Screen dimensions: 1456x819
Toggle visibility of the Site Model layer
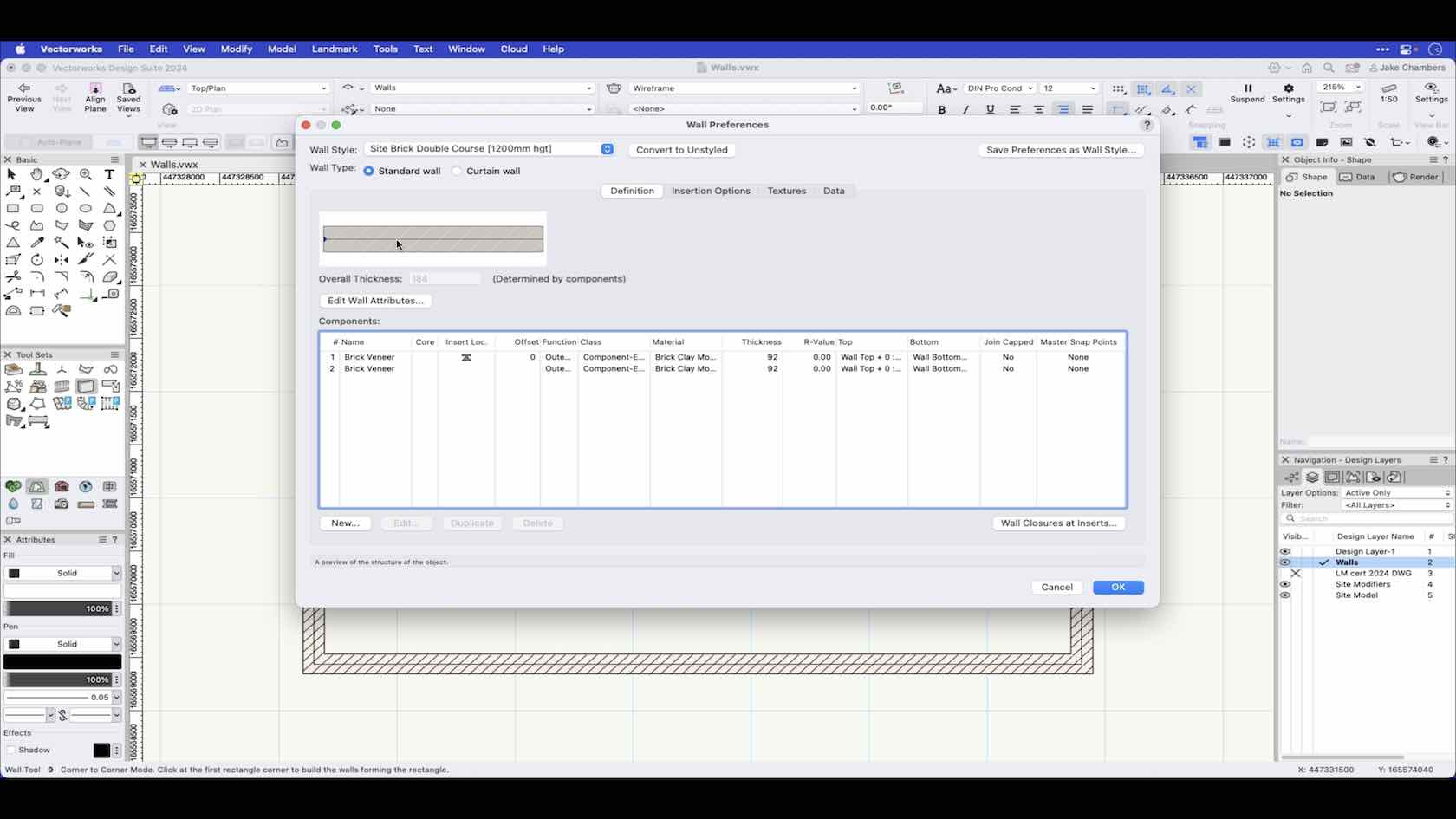click(1284, 595)
